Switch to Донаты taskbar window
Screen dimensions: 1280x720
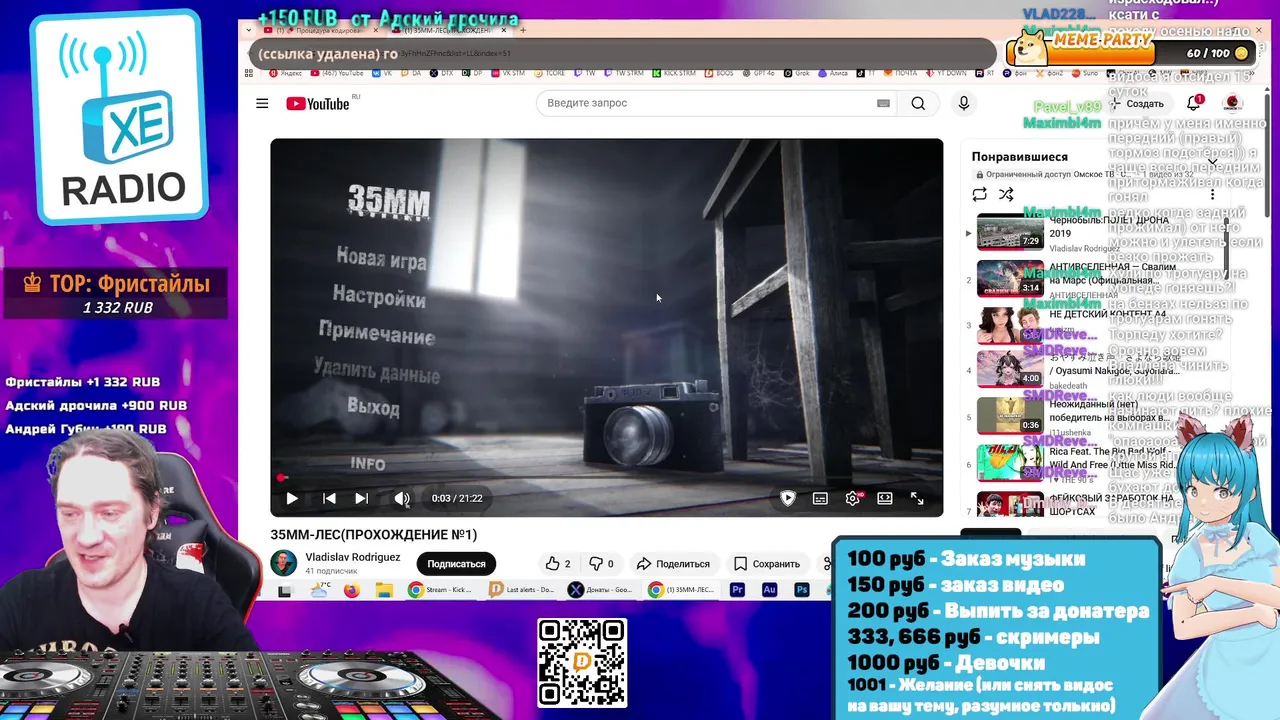point(601,590)
